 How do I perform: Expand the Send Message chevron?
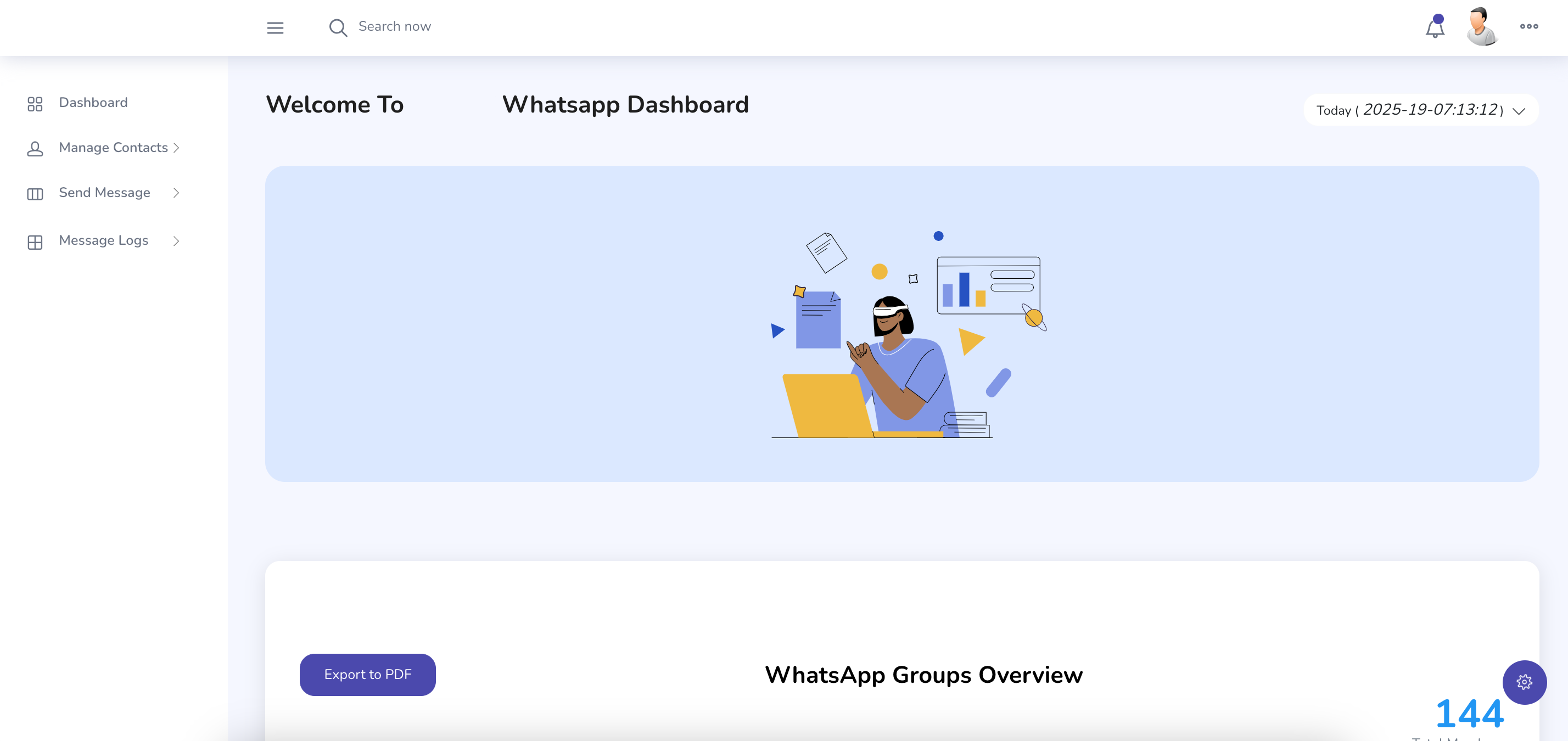pyautogui.click(x=176, y=193)
